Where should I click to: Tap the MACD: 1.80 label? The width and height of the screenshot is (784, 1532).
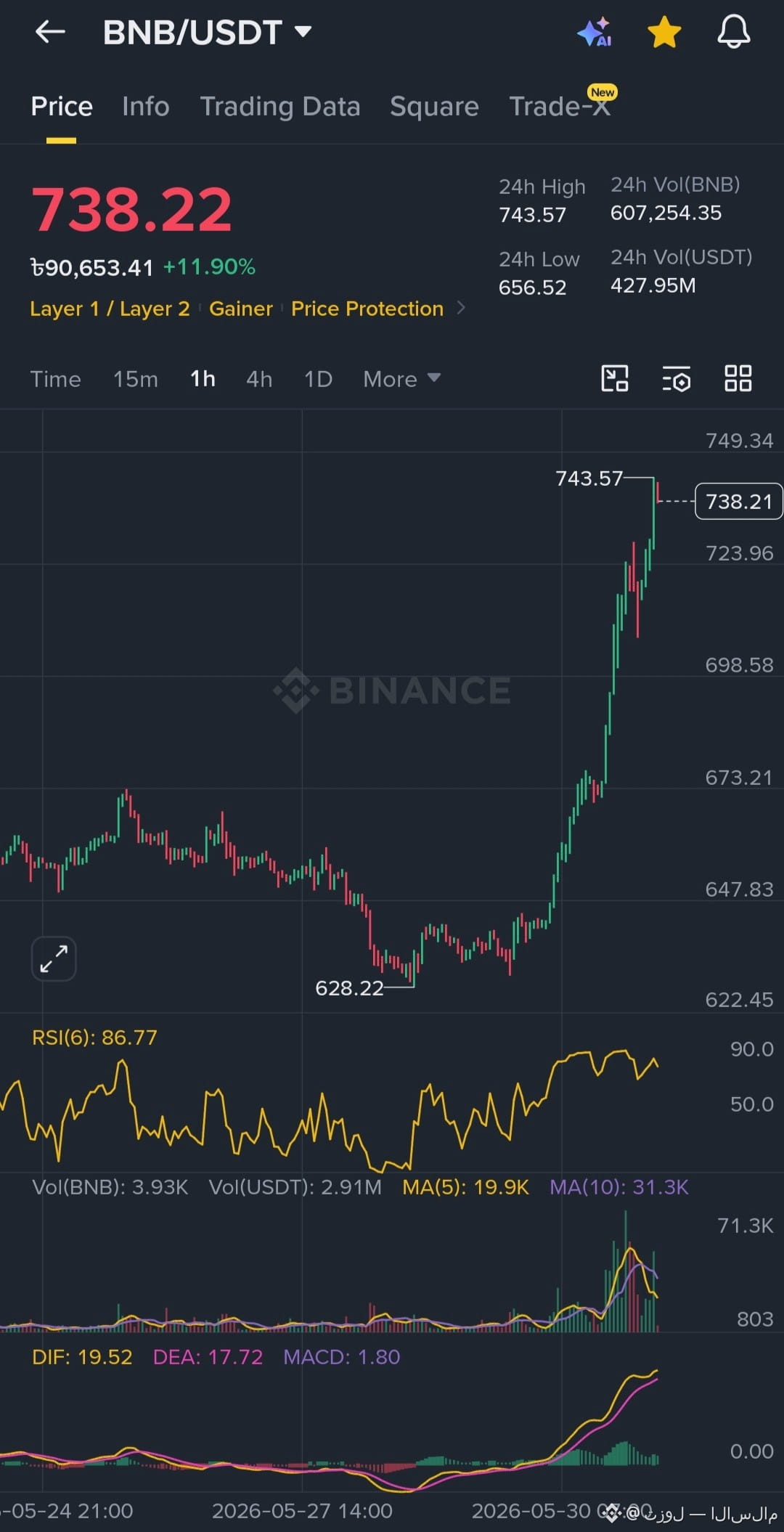341,1357
